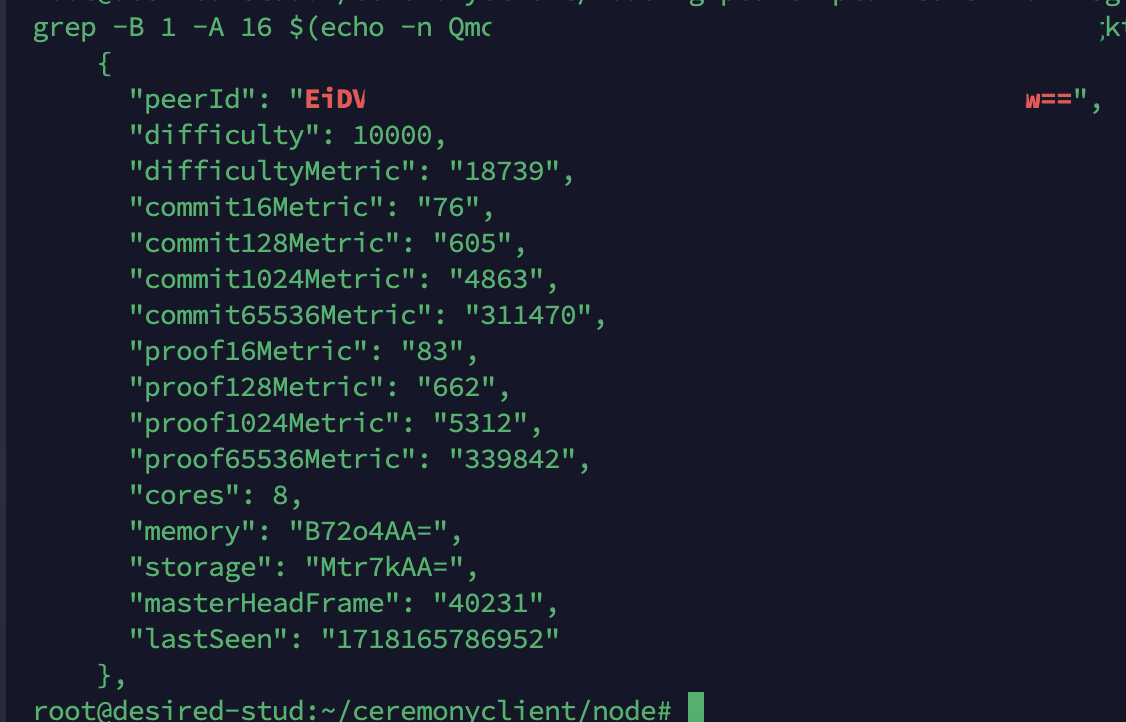Viewport: 1126px width, 722px height.
Task: Click the proof128Metric value 662
Action: click(456, 387)
